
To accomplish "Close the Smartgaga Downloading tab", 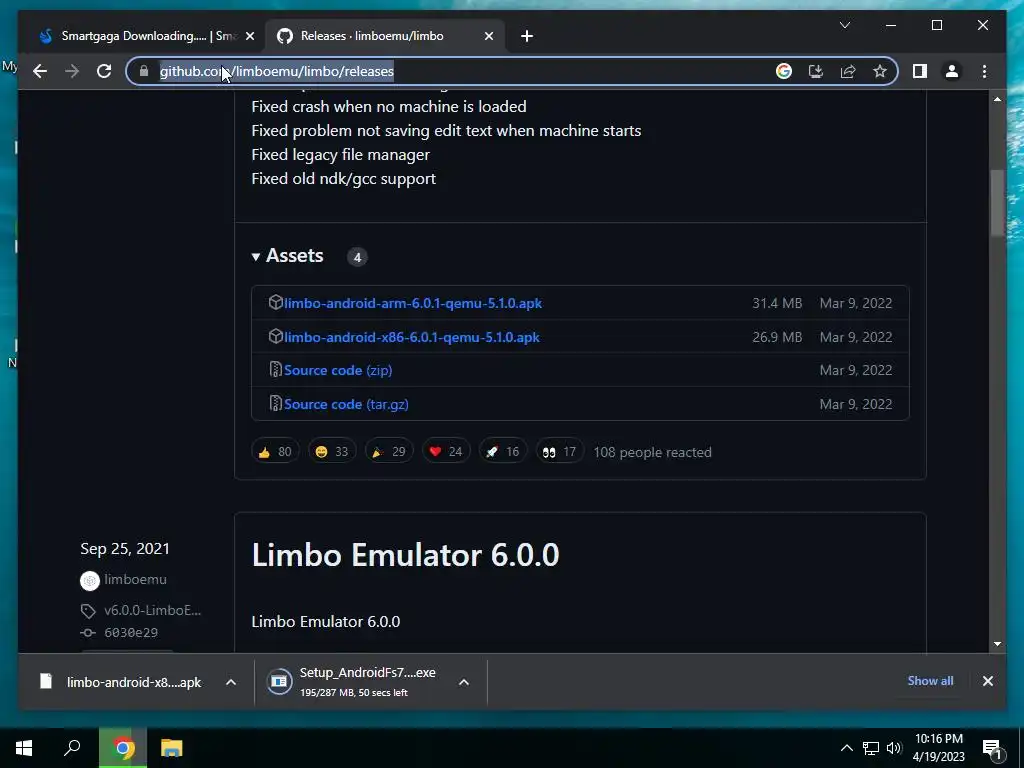I will (249, 36).
